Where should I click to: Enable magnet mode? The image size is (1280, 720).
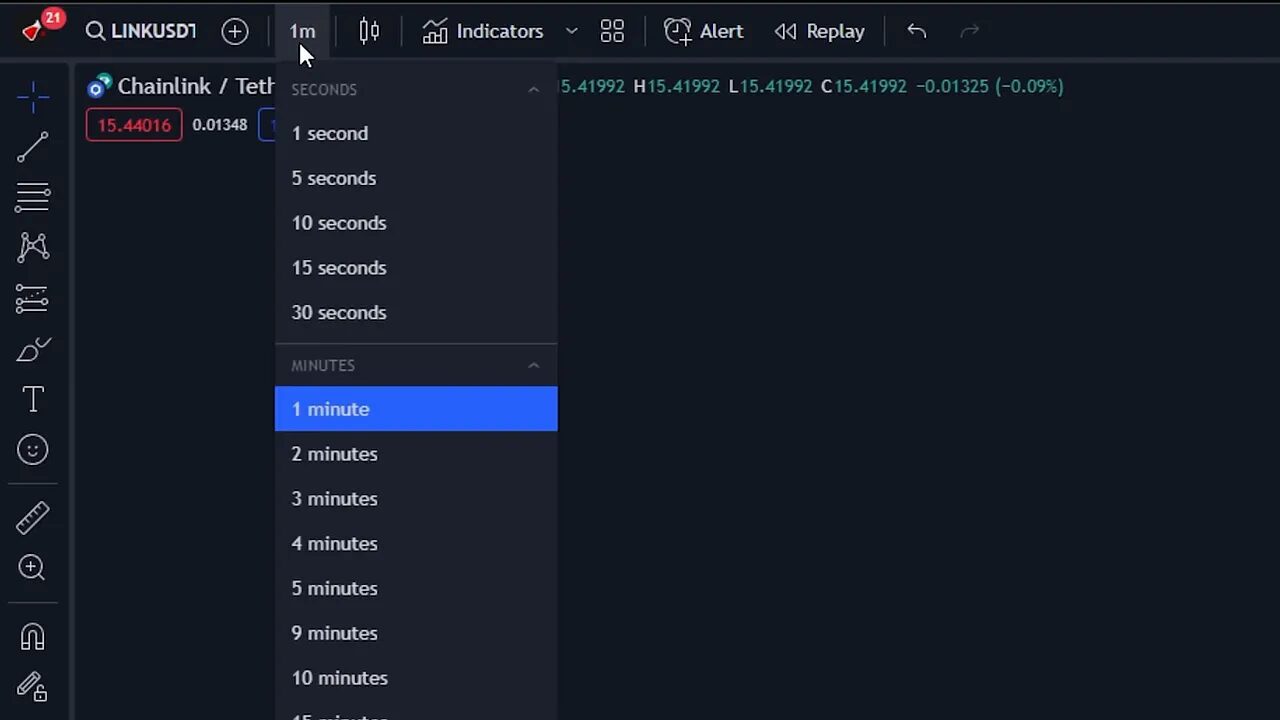coord(33,637)
